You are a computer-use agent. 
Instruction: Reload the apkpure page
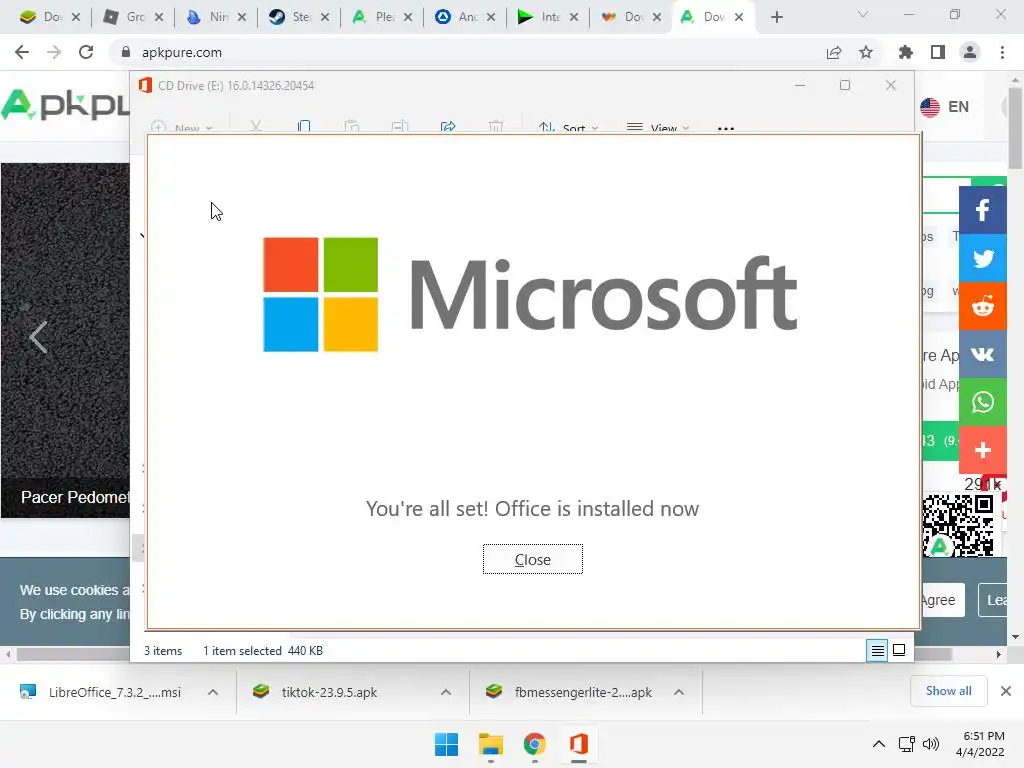pos(86,52)
